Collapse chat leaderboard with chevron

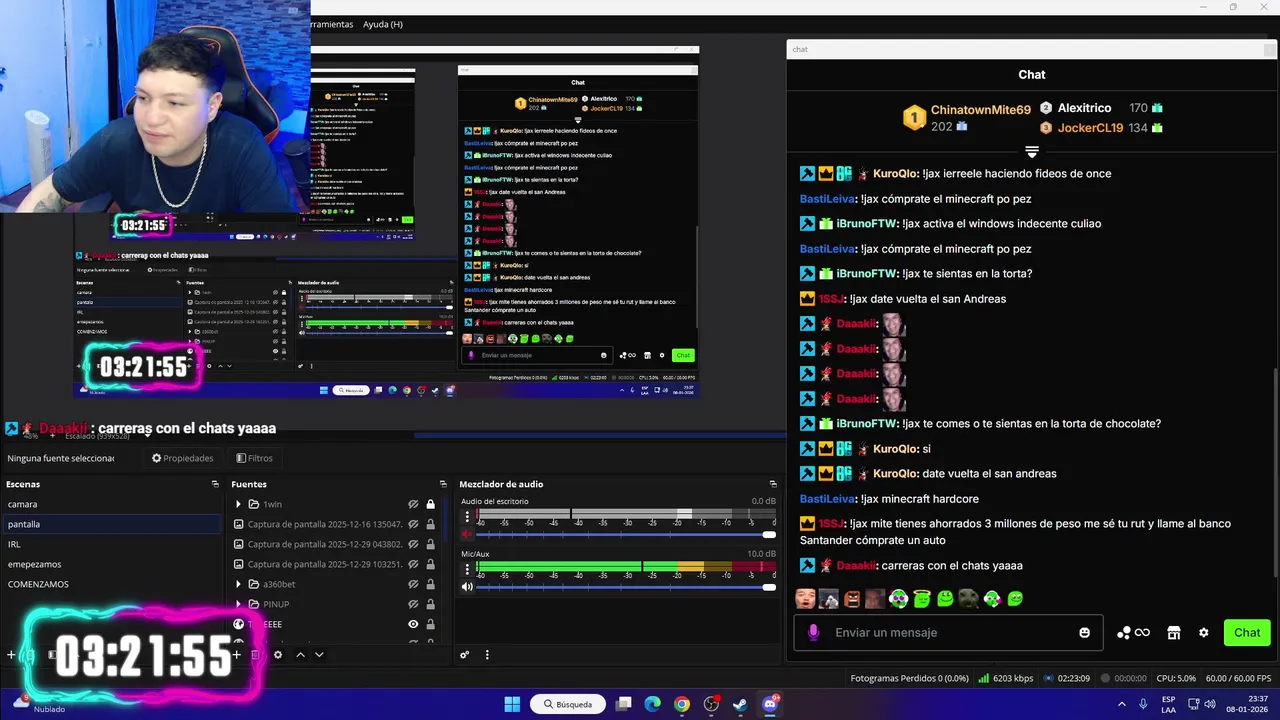pos(1032,152)
